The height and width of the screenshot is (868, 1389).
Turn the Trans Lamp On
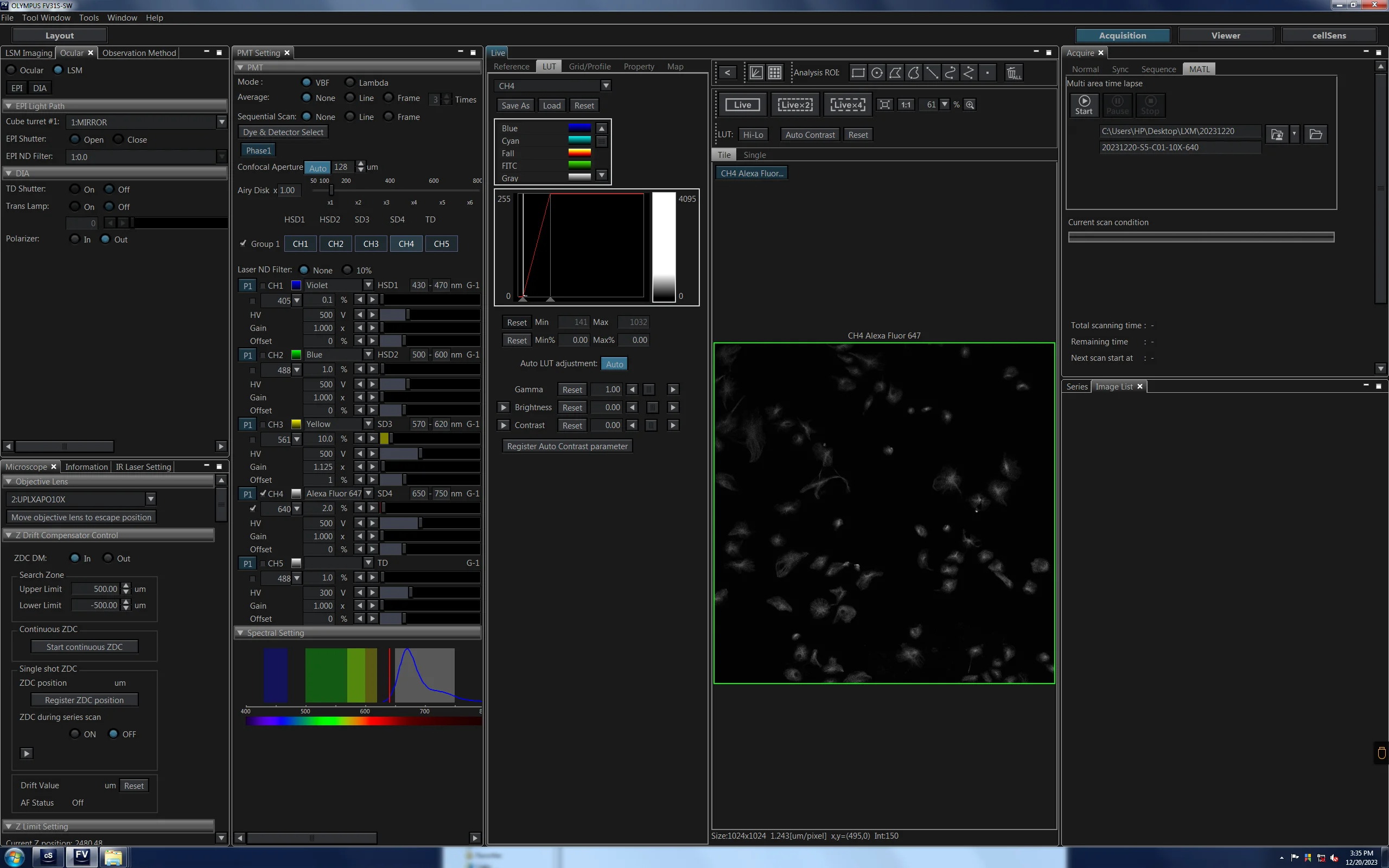pyautogui.click(x=75, y=207)
